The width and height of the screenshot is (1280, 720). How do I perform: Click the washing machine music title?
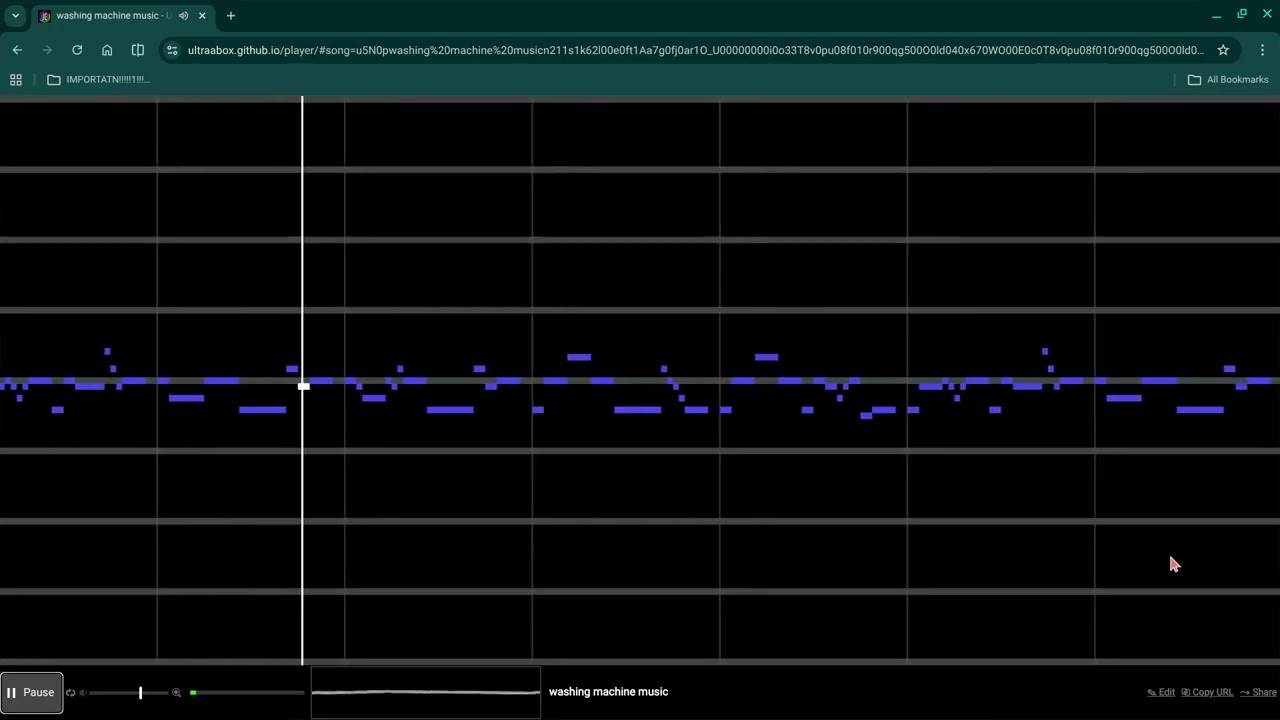pos(608,692)
